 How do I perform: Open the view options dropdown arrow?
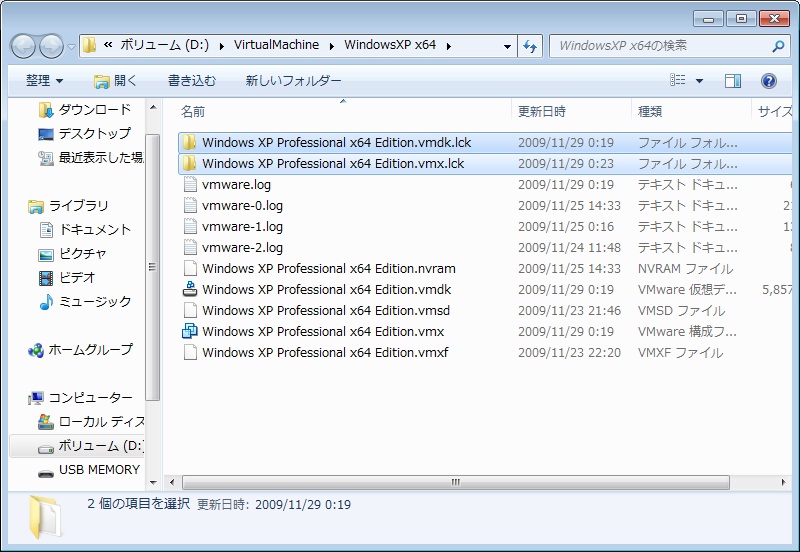(x=699, y=81)
